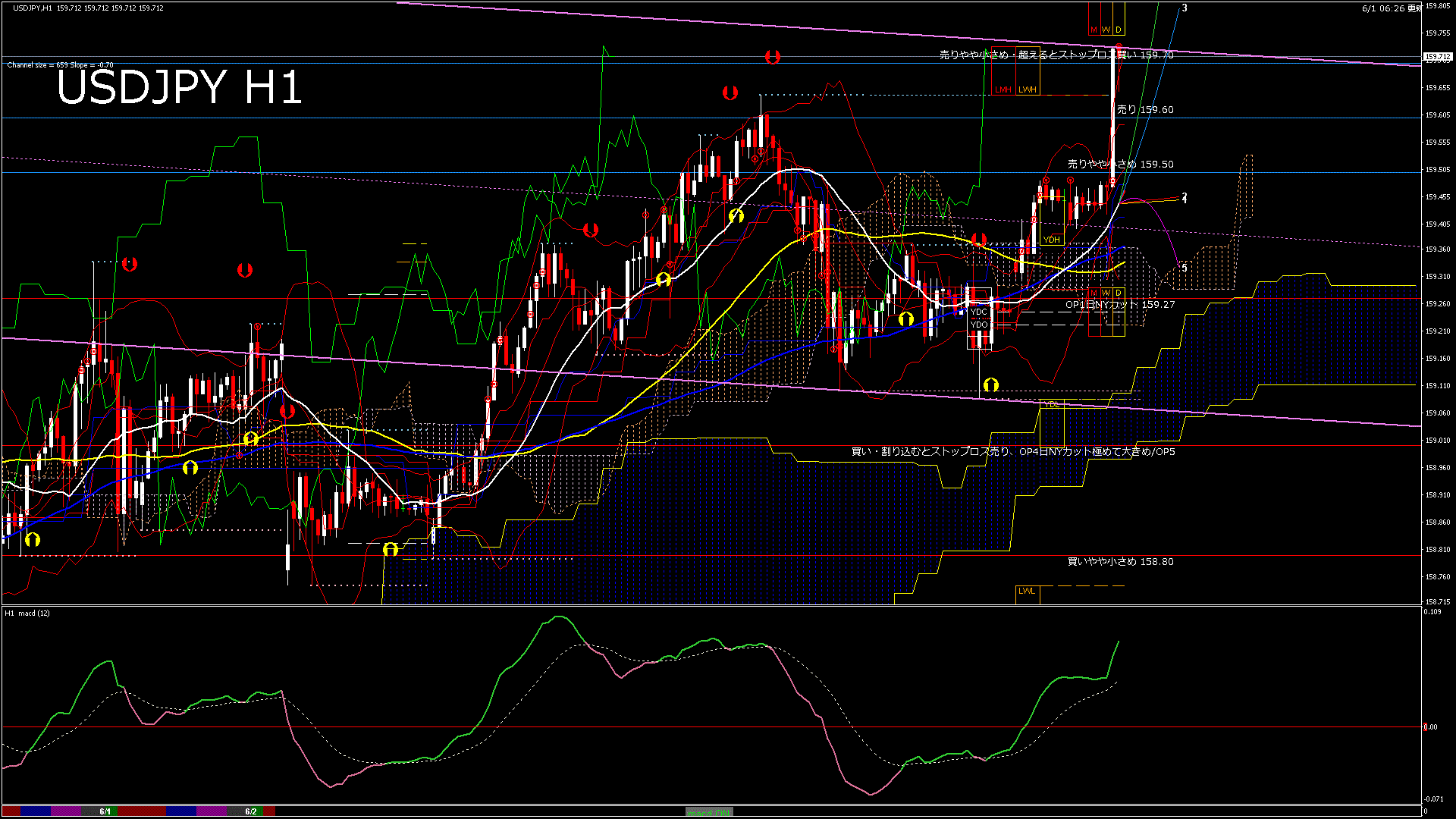Image resolution: width=1456 pixels, height=819 pixels.
Task: Select the YDC yesterday-close label
Action: [979, 312]
